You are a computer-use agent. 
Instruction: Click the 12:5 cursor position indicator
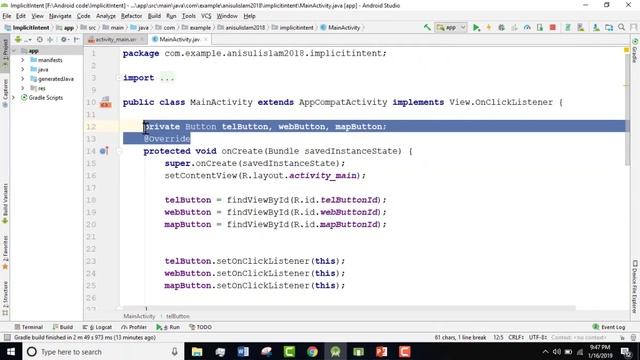pos(498,337)
